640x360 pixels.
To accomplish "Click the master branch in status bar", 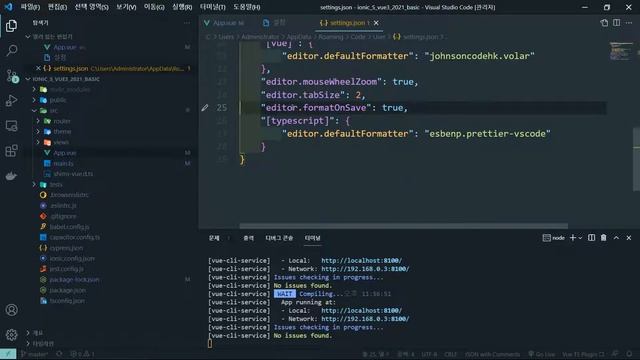I will pos(34,354).
